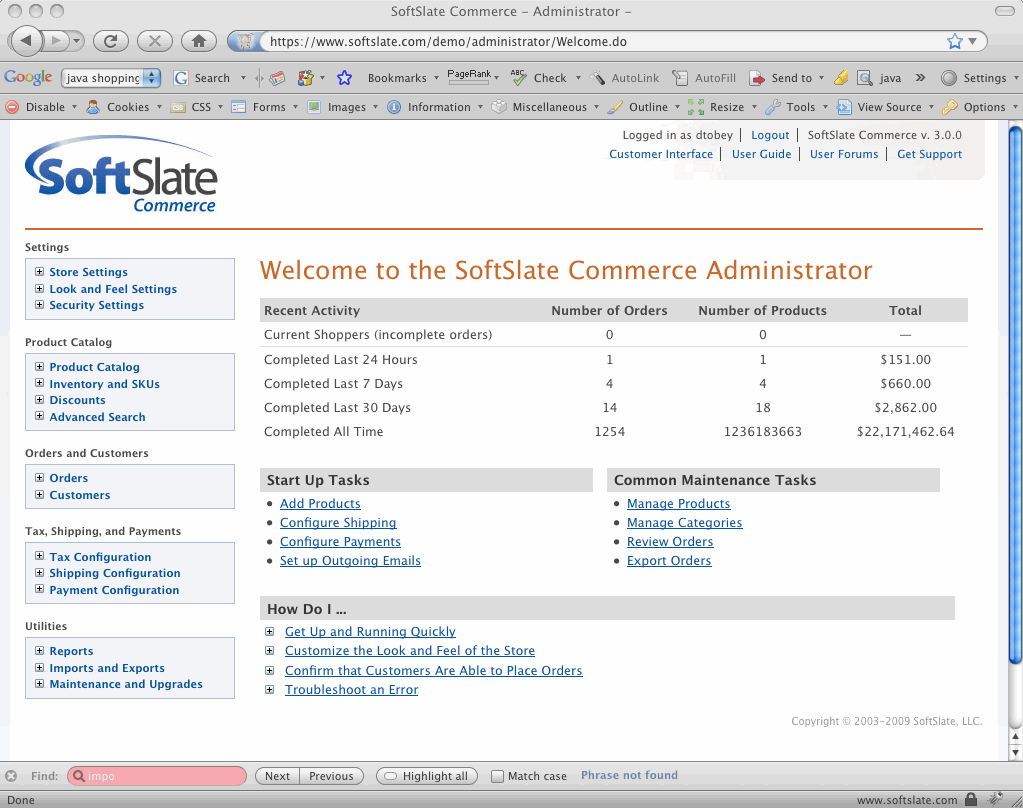The width and height of the screenshot is (1023, 808).
Task: Open the Images menu in Web Developer toolbar
Action: point(343,107)
